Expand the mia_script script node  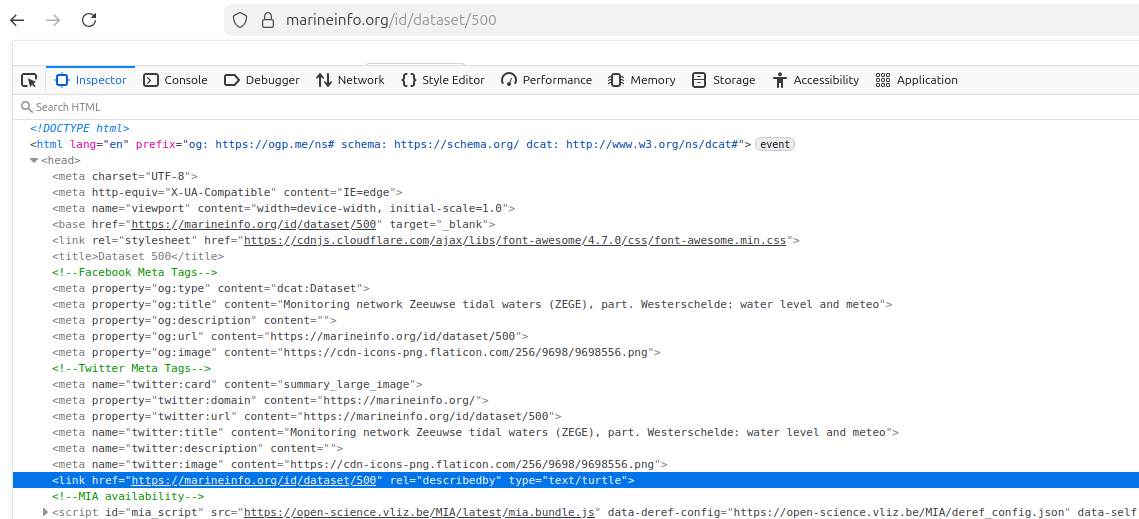[x=45, y=512]
